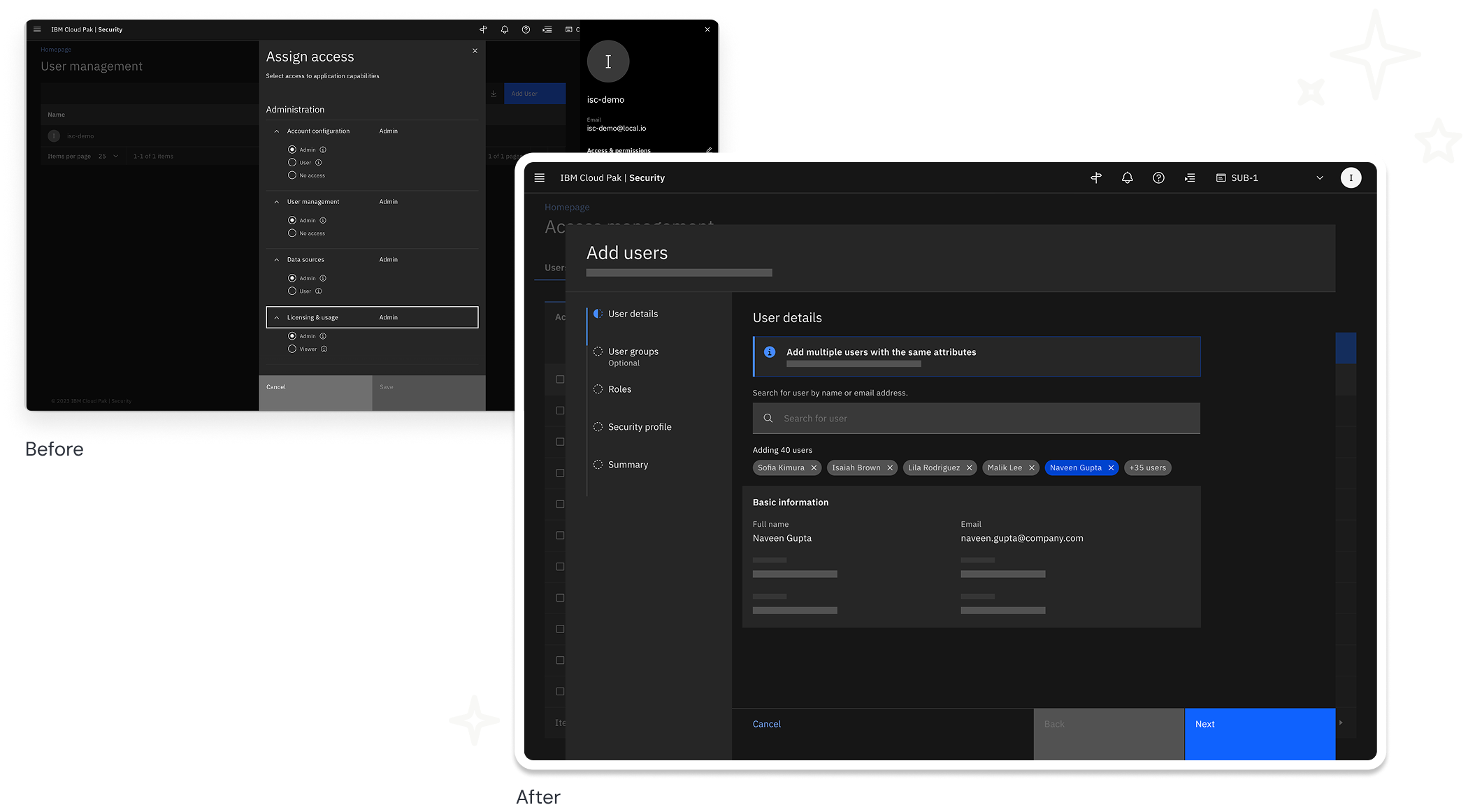Click the Cancel link in Add users
The width and height of the screenshot is (1468, 812).
pyautogui.click(x=766, y=724)
